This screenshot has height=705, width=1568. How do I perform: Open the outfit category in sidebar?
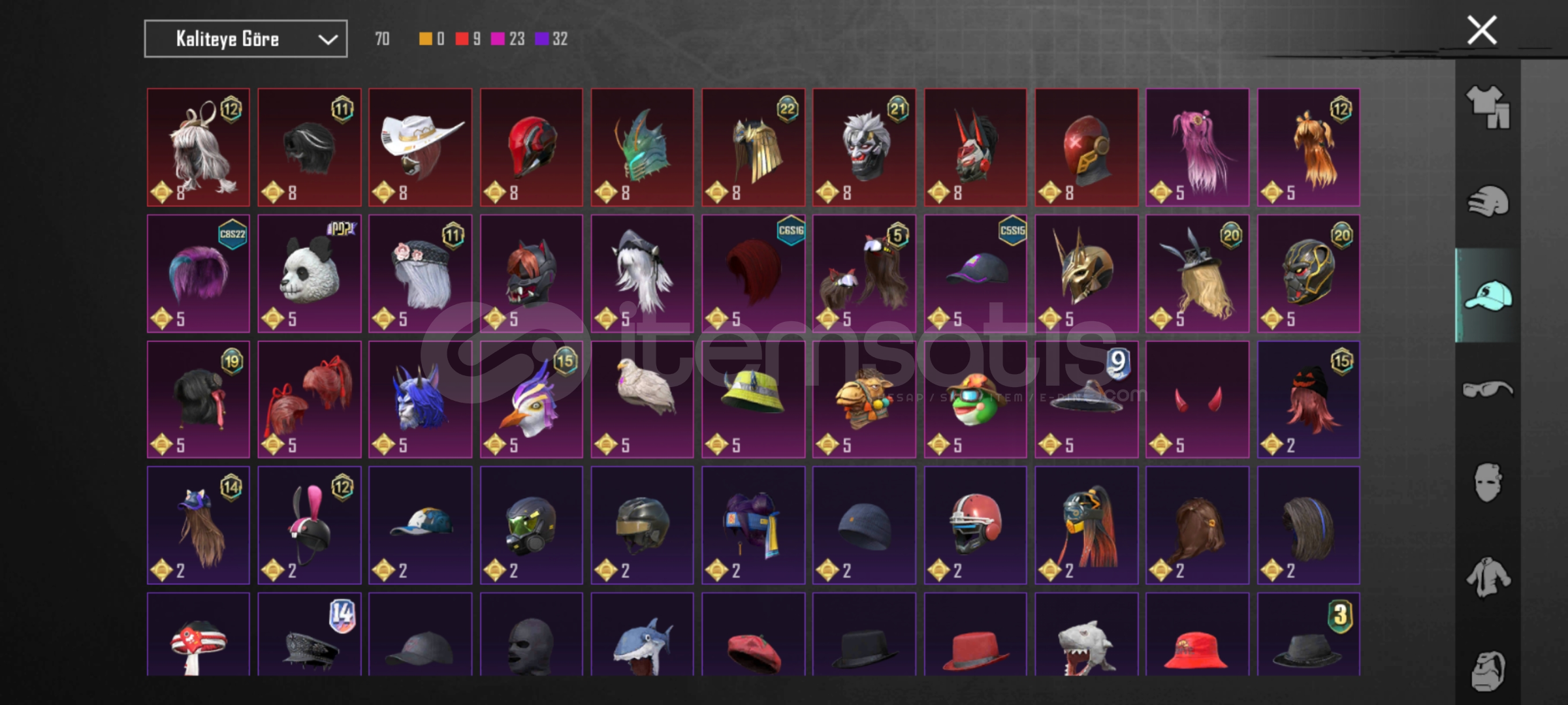pos(1488,107)
